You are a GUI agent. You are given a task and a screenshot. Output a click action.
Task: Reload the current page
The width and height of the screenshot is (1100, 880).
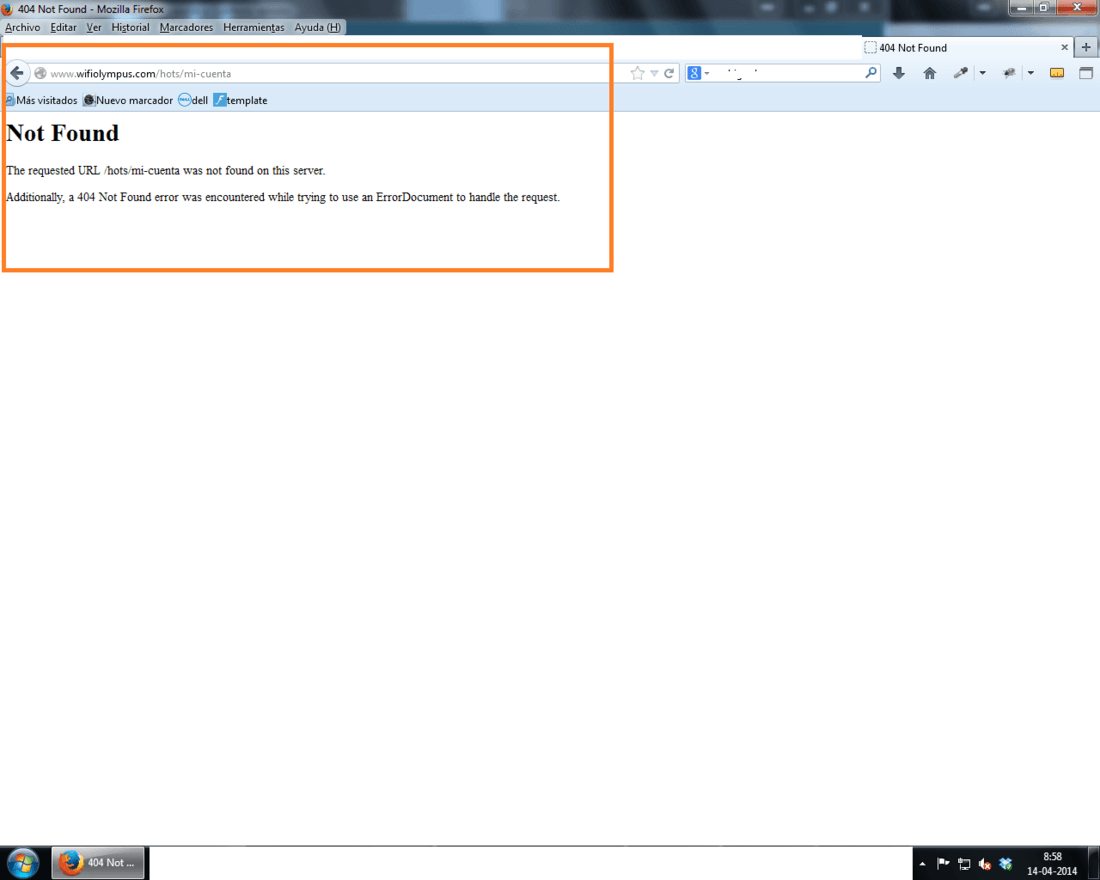[669, 73]
